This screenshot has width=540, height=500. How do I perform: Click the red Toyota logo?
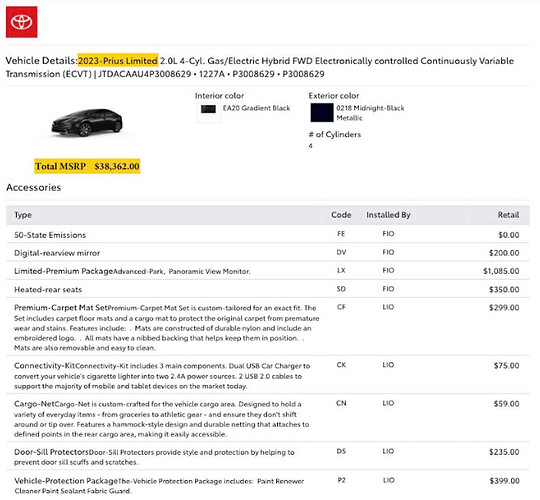pos(21,22)
